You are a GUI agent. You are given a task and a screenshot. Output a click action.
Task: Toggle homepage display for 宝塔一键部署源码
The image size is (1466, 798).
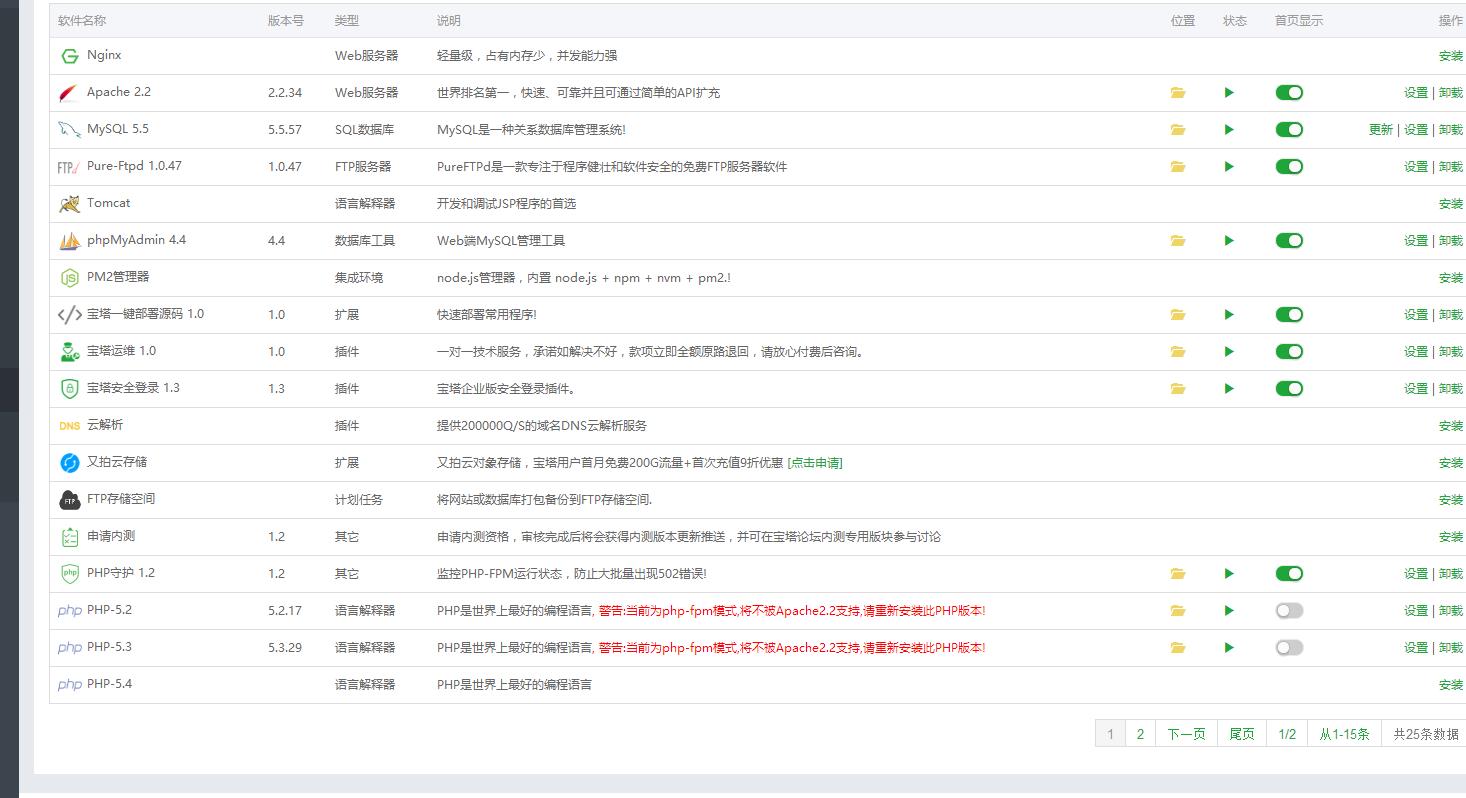coord(1289,315)
